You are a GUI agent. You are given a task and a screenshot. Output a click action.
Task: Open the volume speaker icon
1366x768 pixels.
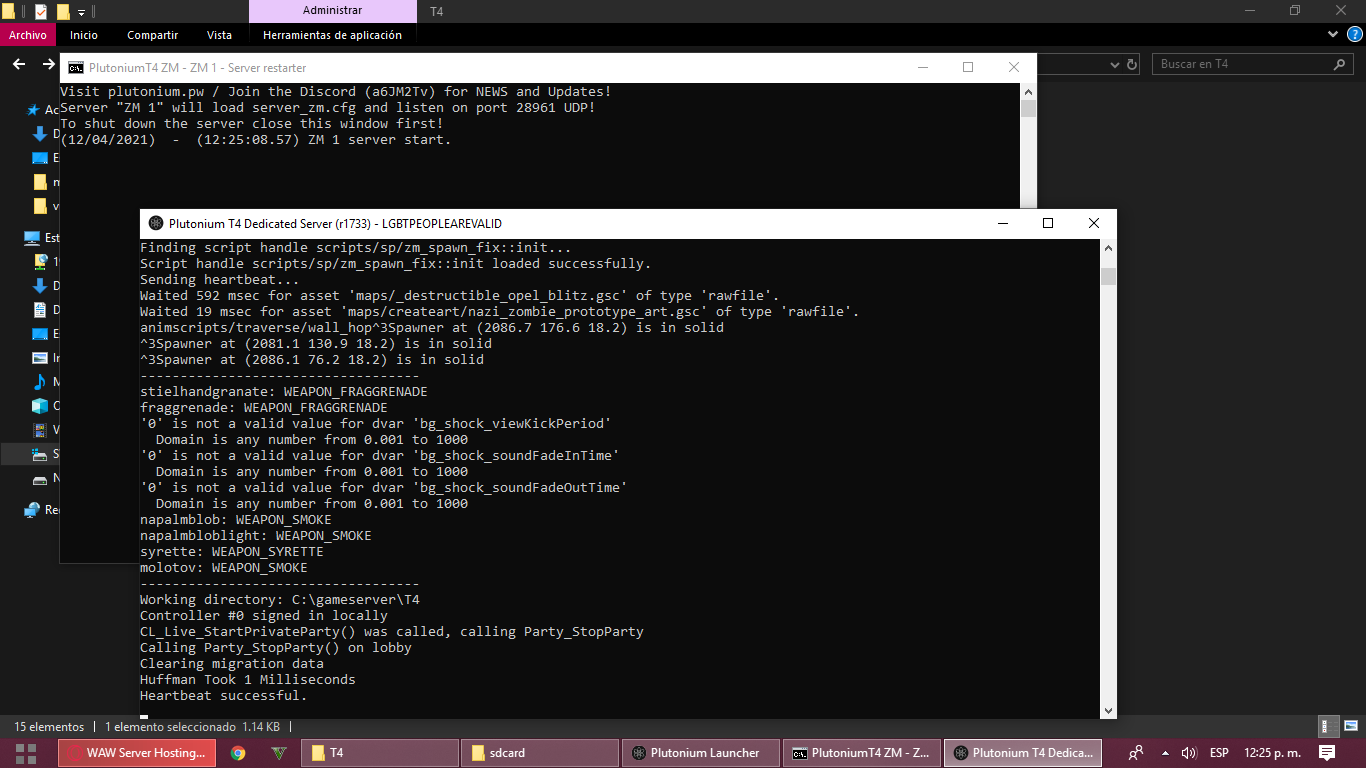pyautogui.click(x=1190, y=753)
